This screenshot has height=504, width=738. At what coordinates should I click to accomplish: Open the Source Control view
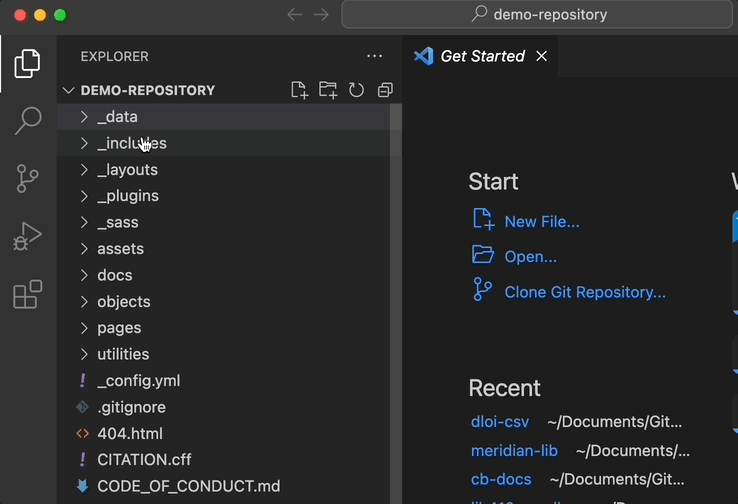tap(27, 178)
